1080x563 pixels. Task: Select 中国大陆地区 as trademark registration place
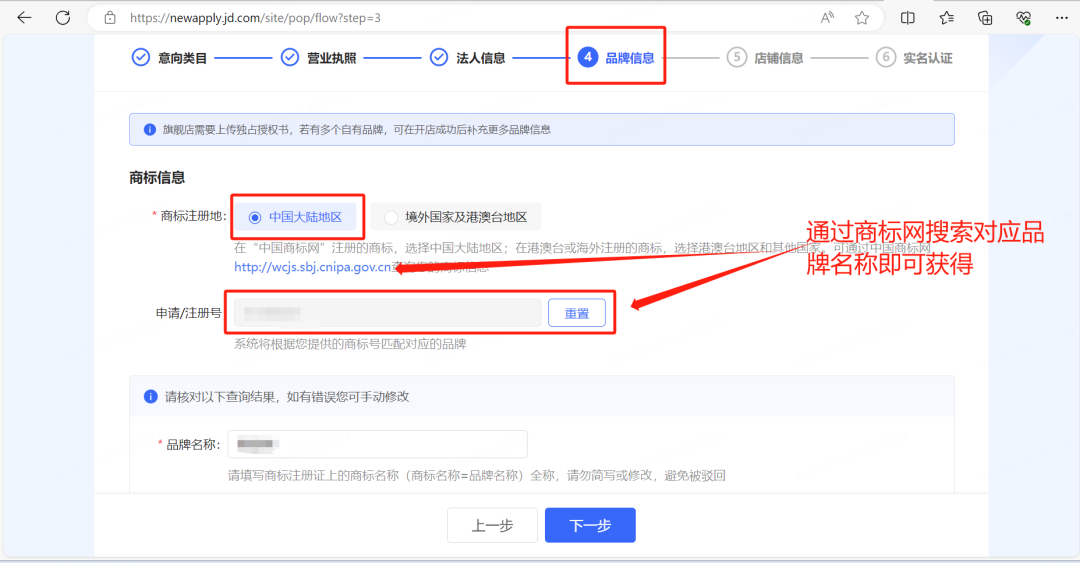(x=295, y=217)
